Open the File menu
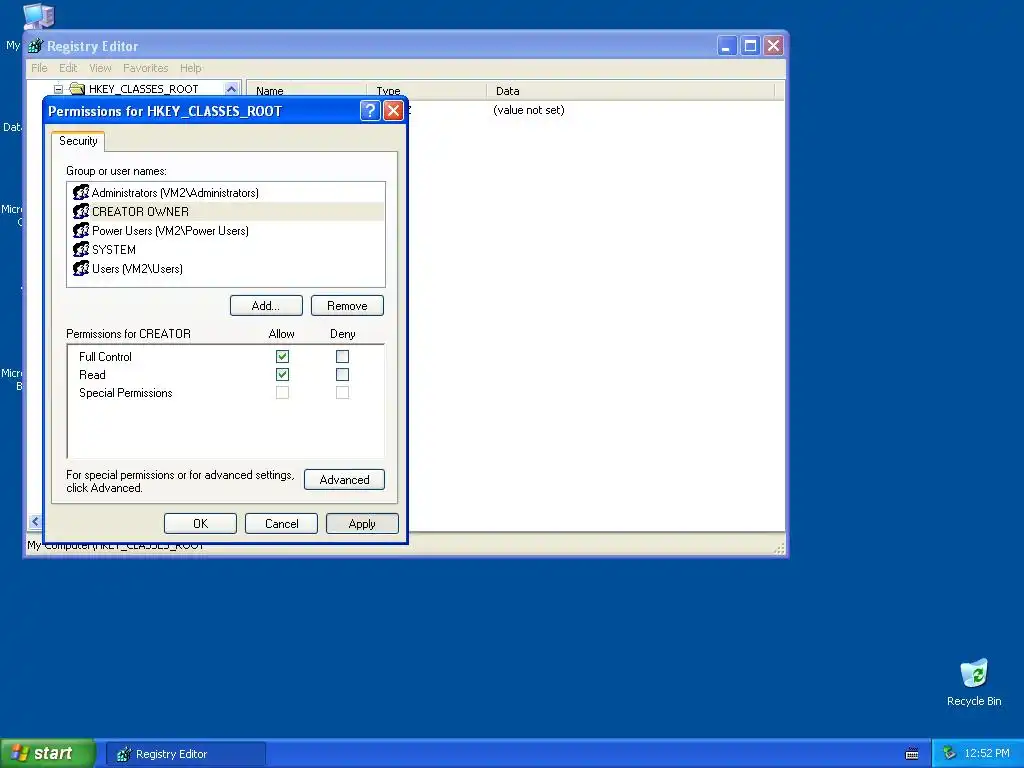 39,68
